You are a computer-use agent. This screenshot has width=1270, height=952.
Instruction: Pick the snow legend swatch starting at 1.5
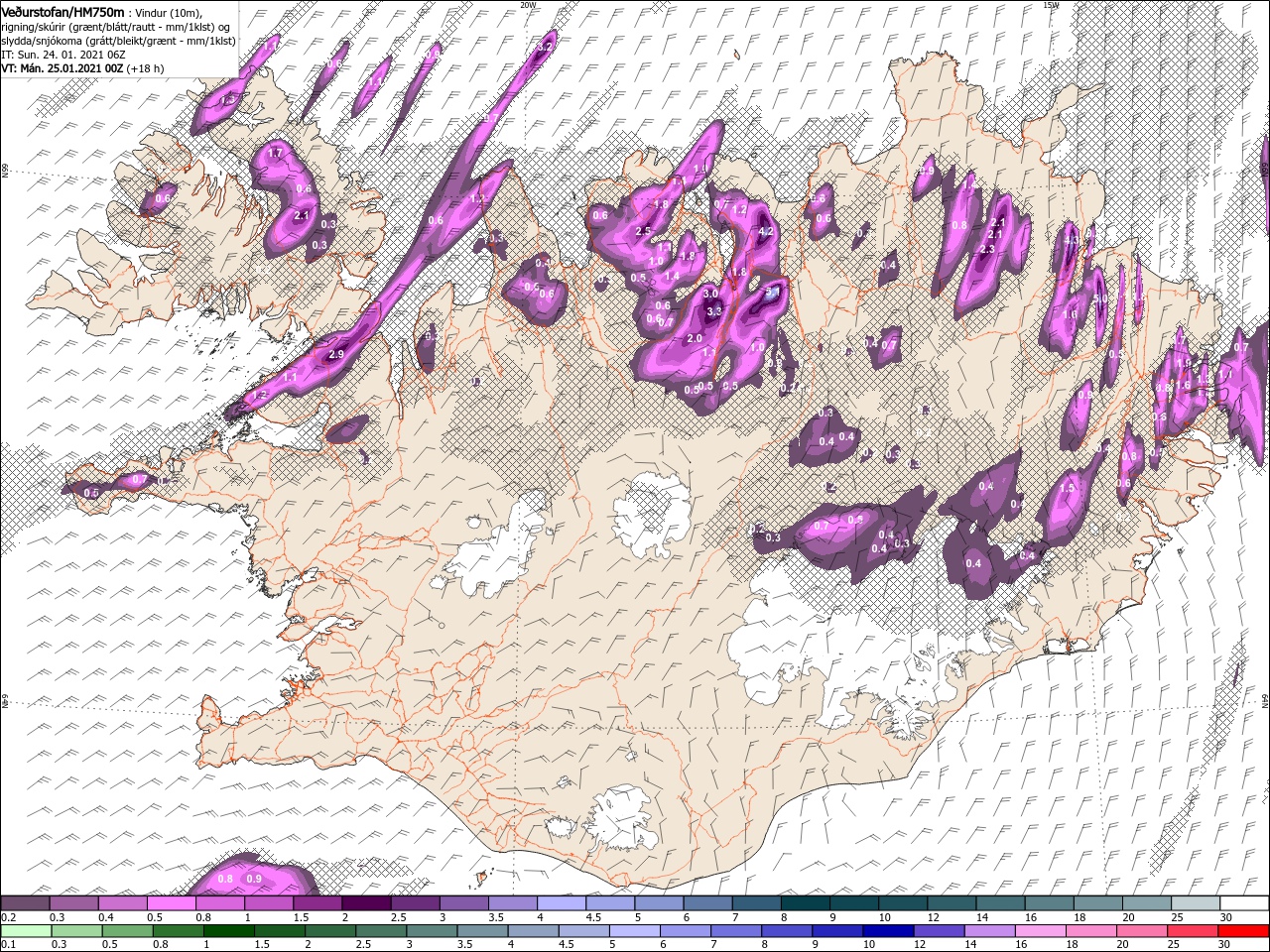pyautogui.click(x=317, y=903)
